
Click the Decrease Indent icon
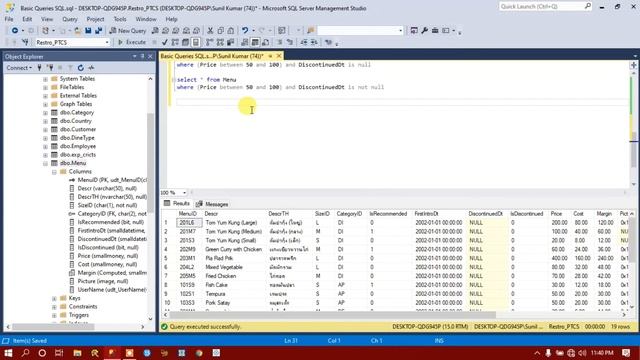pos(304,42)
